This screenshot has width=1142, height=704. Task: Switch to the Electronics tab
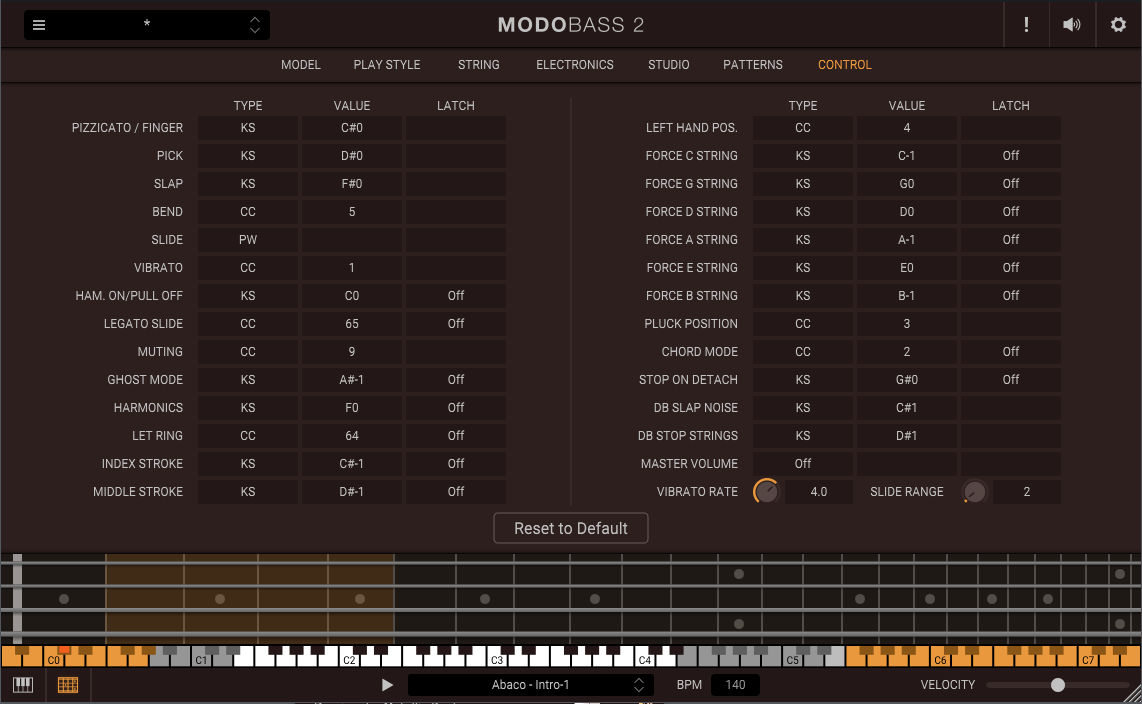click(574, 65)
